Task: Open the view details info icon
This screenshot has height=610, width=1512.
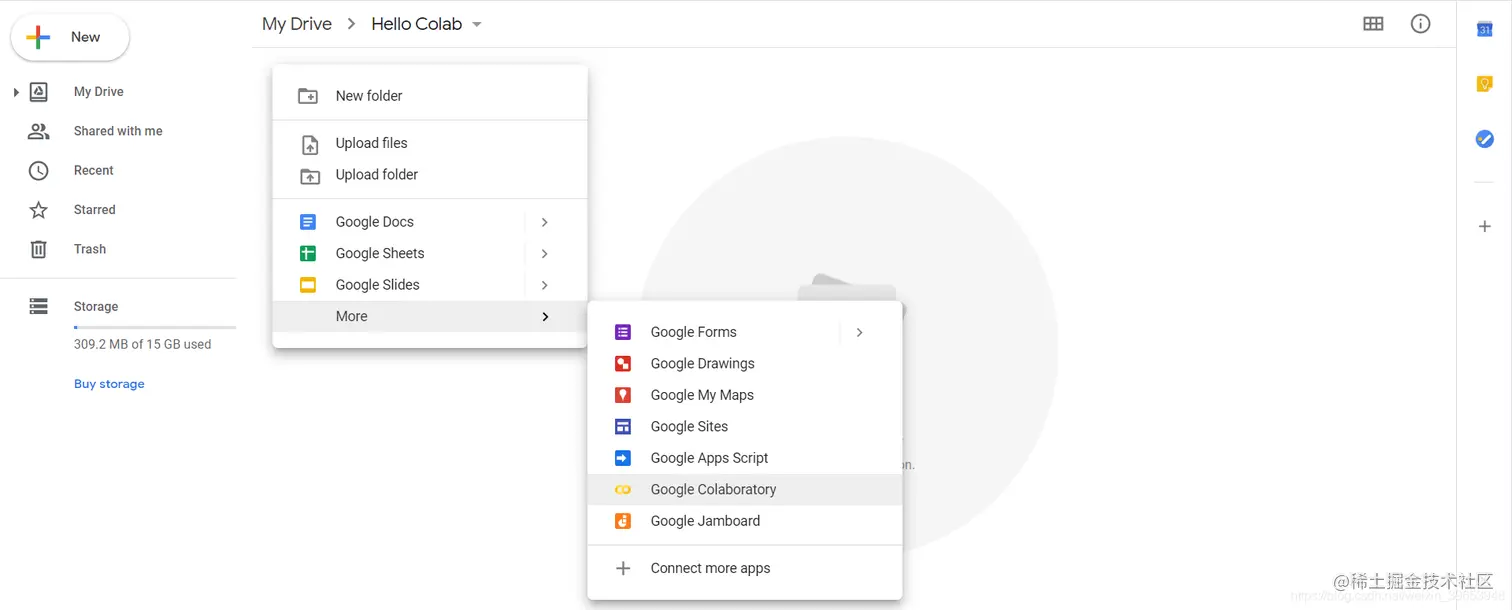Action: (1420, 24)
